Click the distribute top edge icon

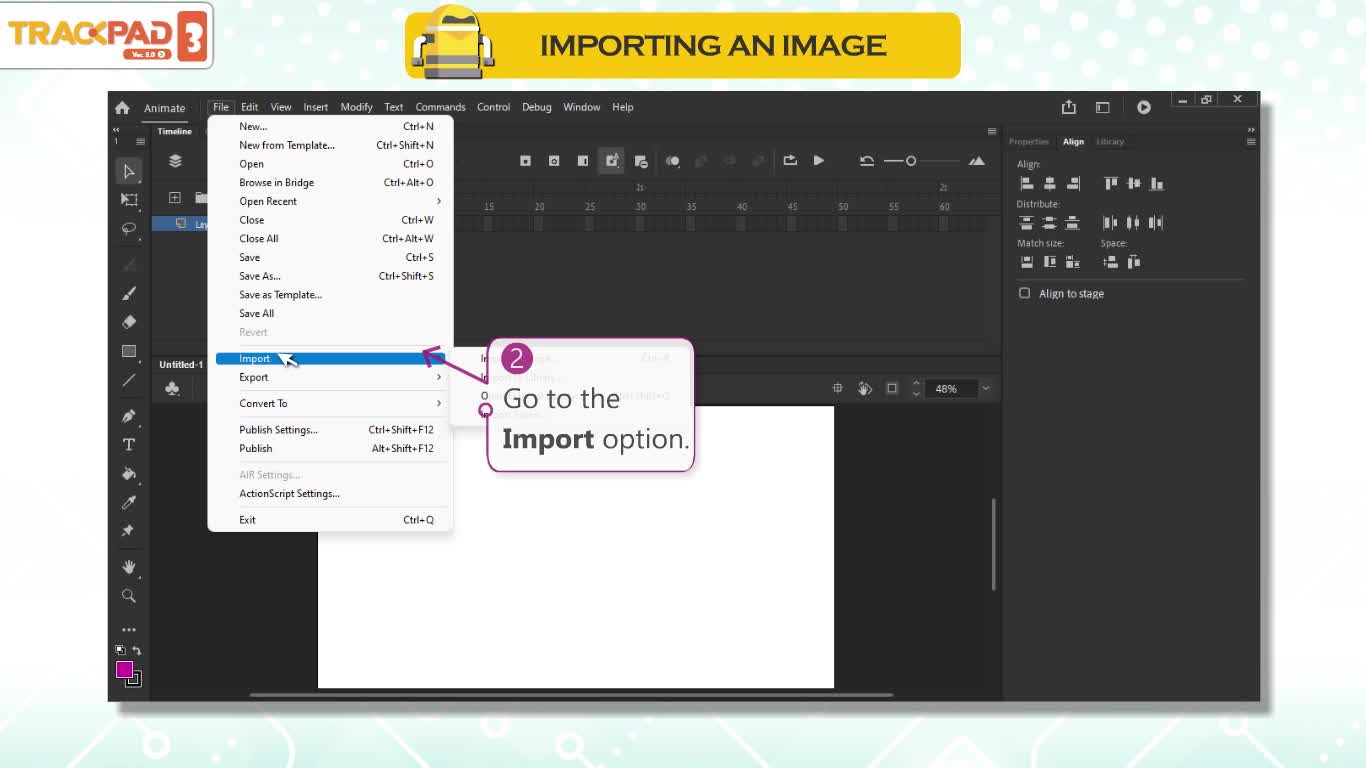tap(1026, 222)
